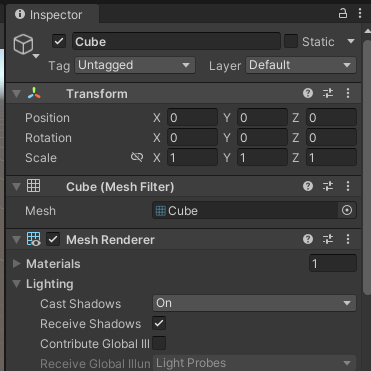Image resolution: width=371 pixels, height=371 pixels.
Task: Click the Position Y field
Action: 262,117
